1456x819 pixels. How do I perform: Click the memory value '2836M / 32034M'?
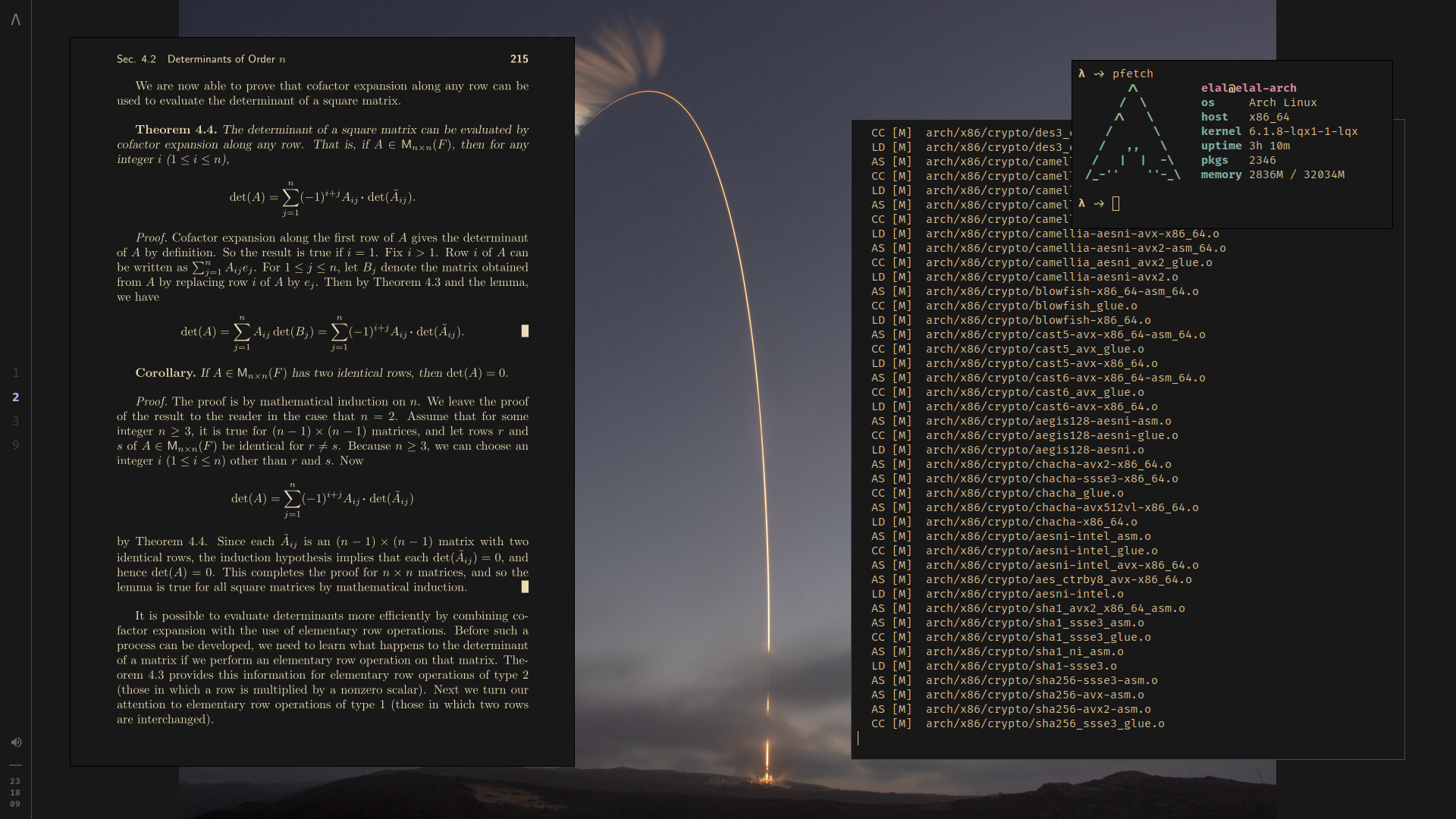tap(1297, 174)
